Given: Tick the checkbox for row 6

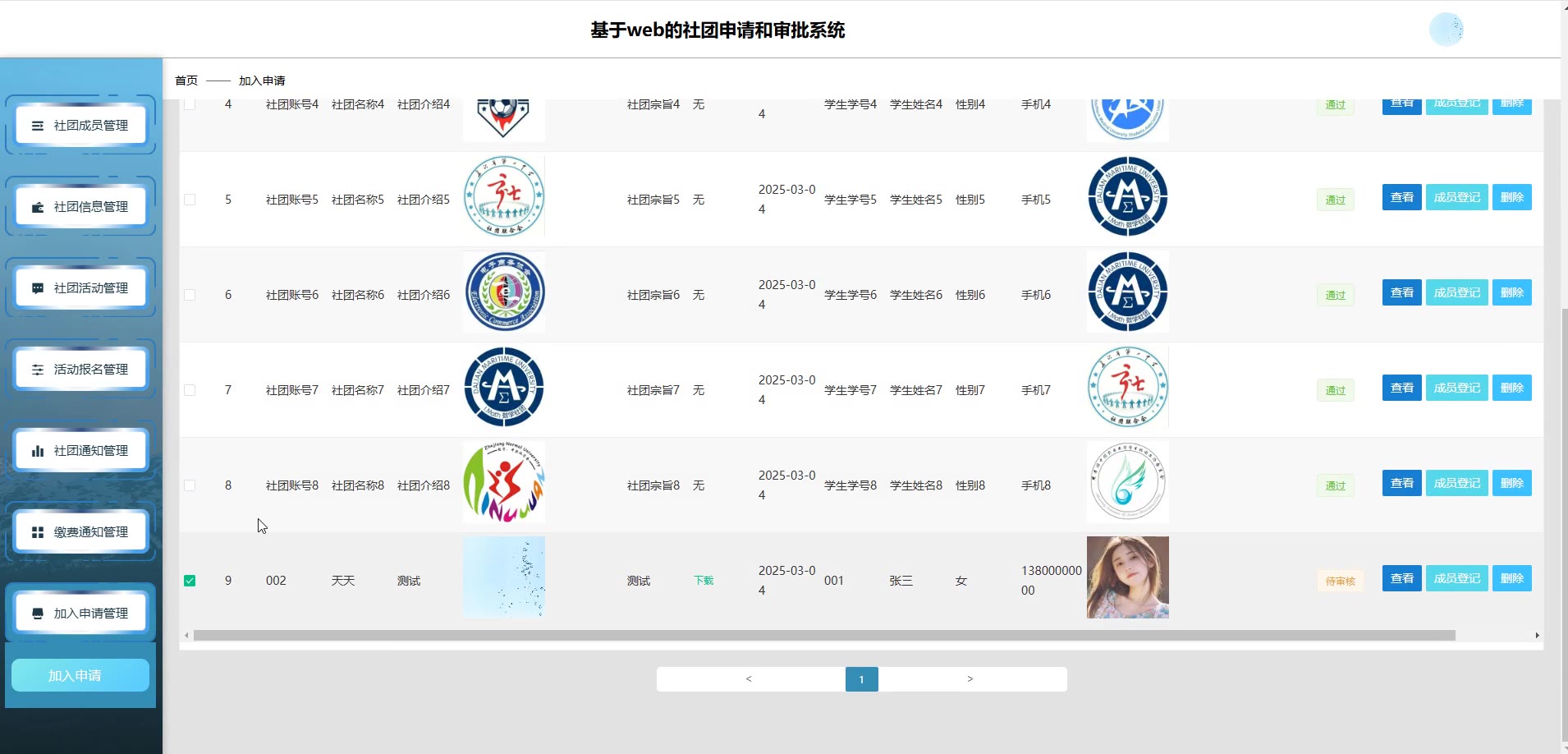Looking at the screenshot, I should pyautogui.click(x=190, y=295).
